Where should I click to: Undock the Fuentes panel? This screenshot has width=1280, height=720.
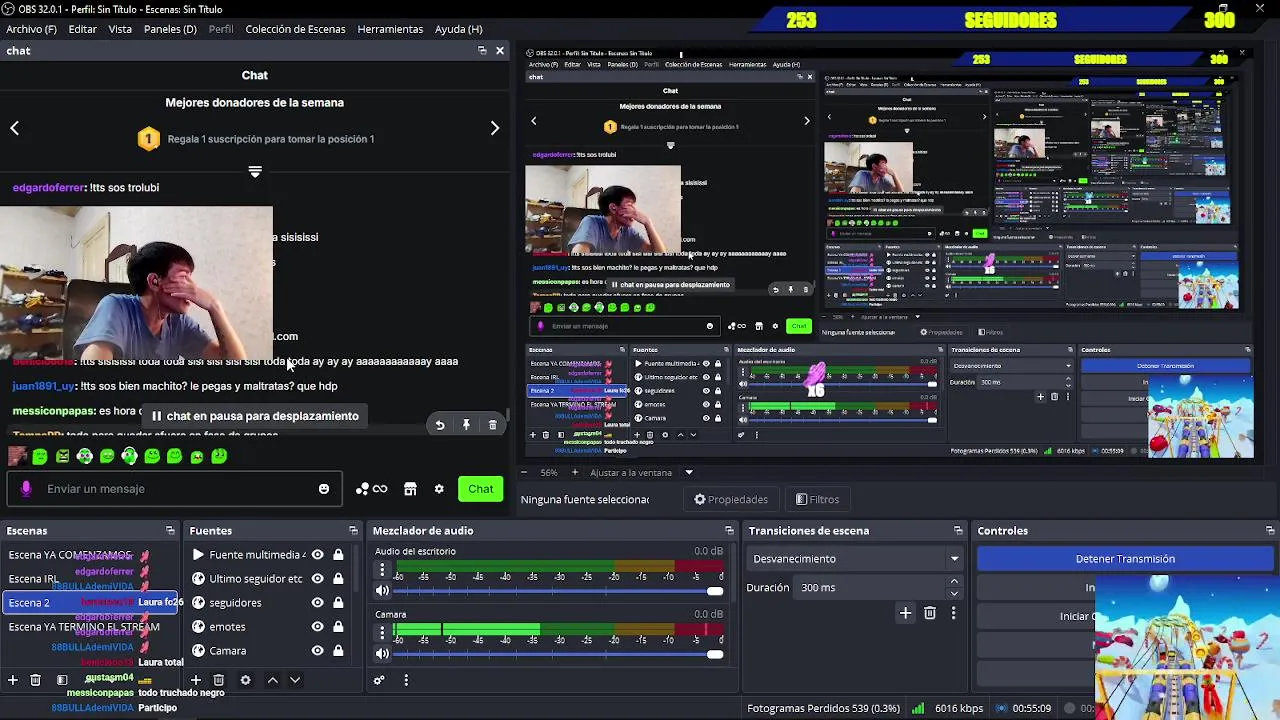pos(353,531)
